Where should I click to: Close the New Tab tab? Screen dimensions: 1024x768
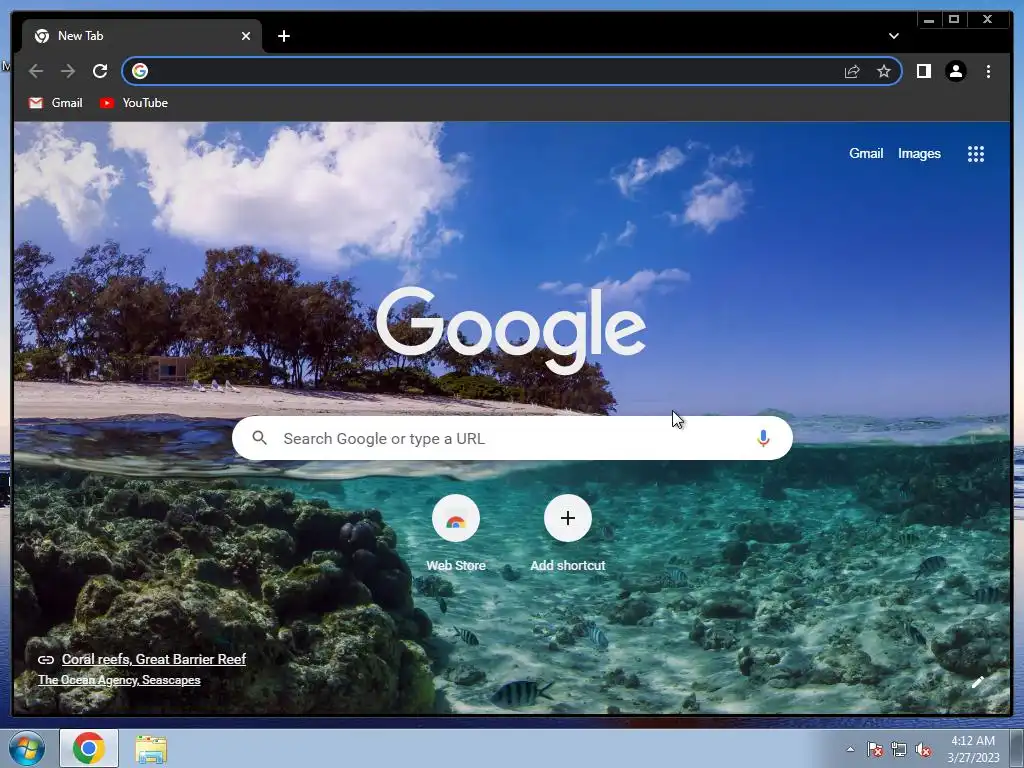(x=246, y=36)
